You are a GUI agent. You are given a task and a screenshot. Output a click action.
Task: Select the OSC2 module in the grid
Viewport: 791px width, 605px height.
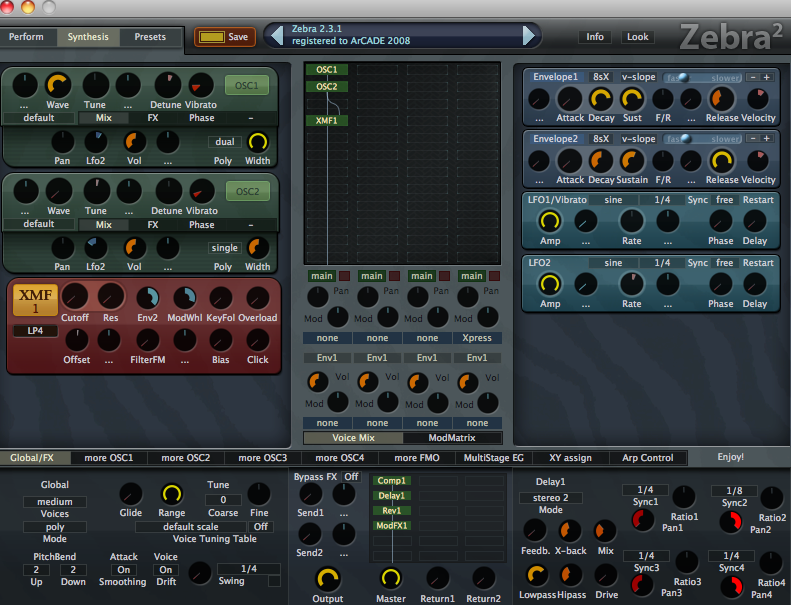coord(326,87)
